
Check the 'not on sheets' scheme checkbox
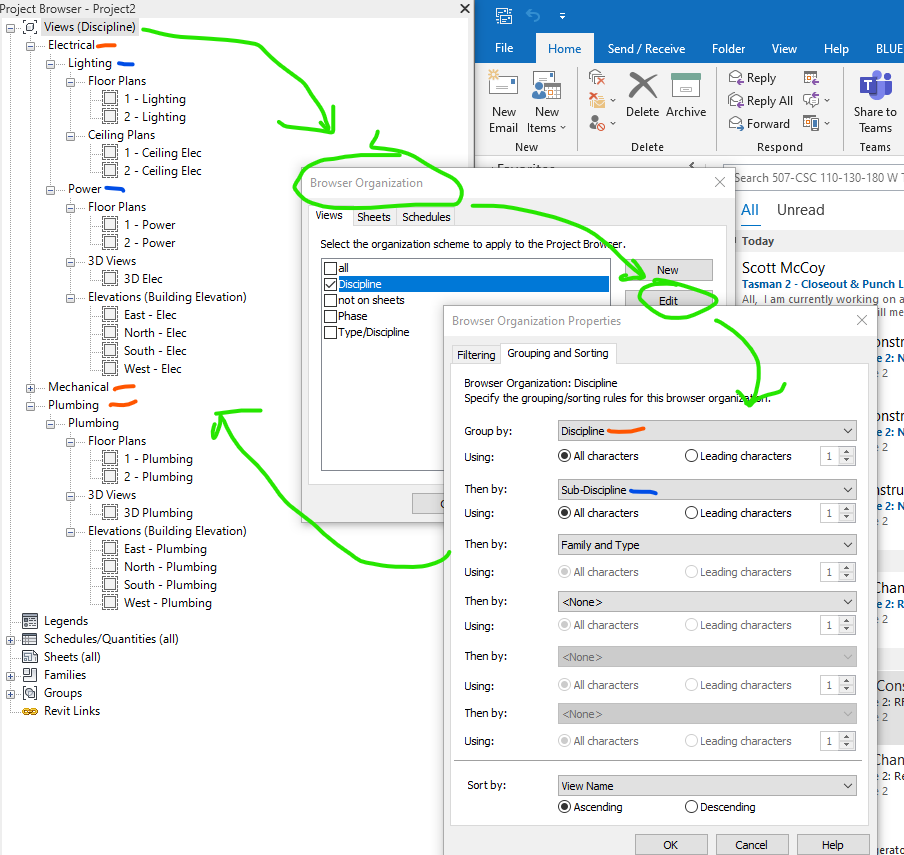[x=330, y=300]
